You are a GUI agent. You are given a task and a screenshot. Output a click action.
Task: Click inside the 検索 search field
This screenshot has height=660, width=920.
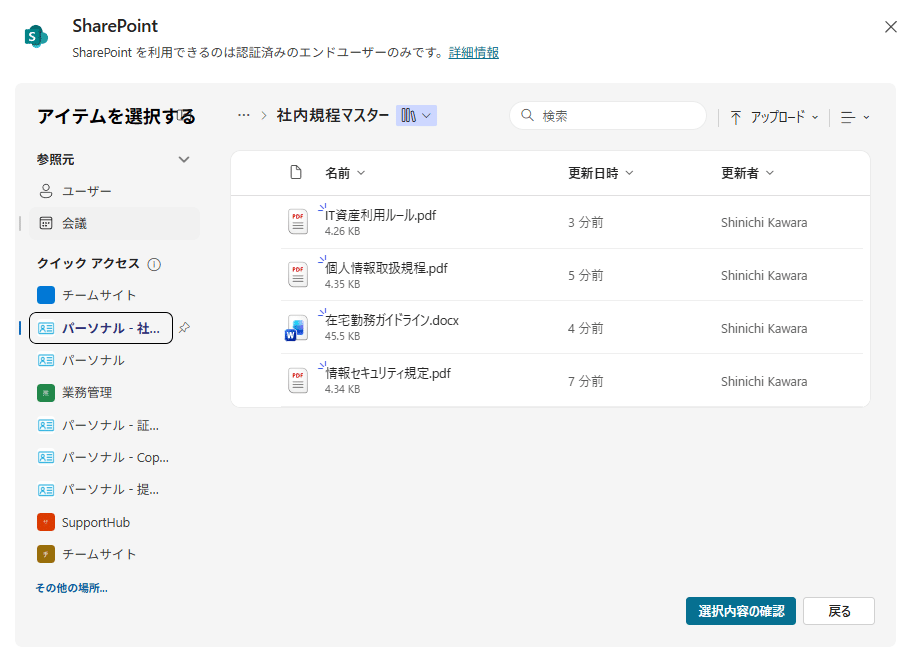pyautogui.click(x=608, y=116)
